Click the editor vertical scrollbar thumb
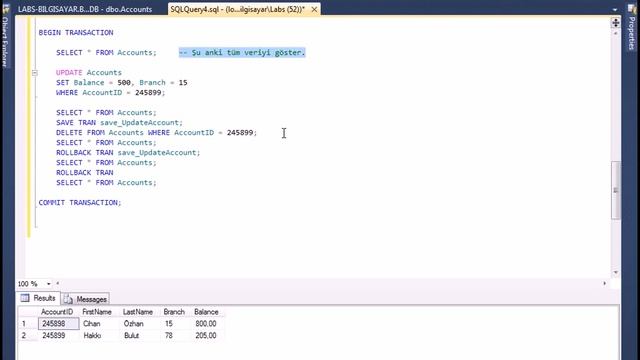The width and height of the screenshot is (640, 360). (616, 191)
